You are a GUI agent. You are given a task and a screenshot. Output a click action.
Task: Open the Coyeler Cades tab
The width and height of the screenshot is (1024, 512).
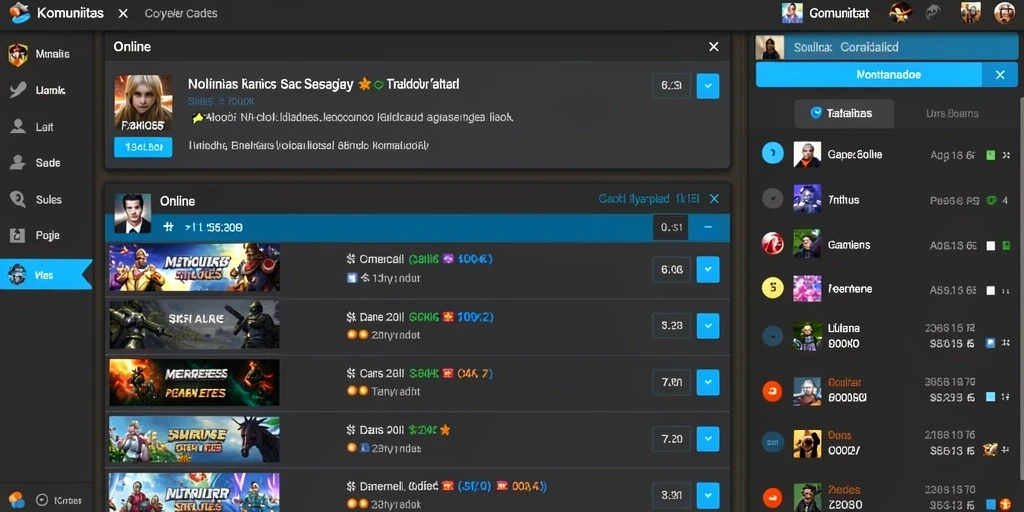(181, 13)
